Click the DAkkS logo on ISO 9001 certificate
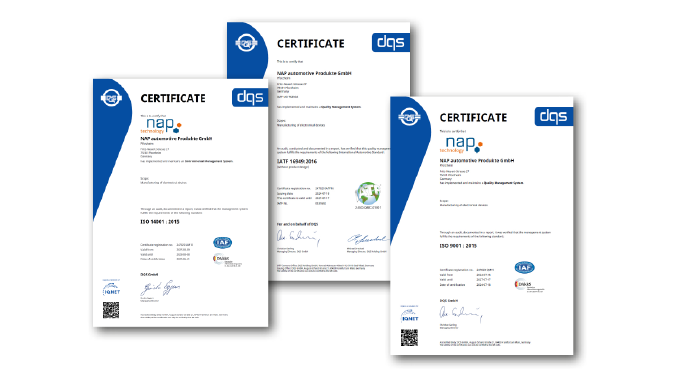 pos(529,286)
